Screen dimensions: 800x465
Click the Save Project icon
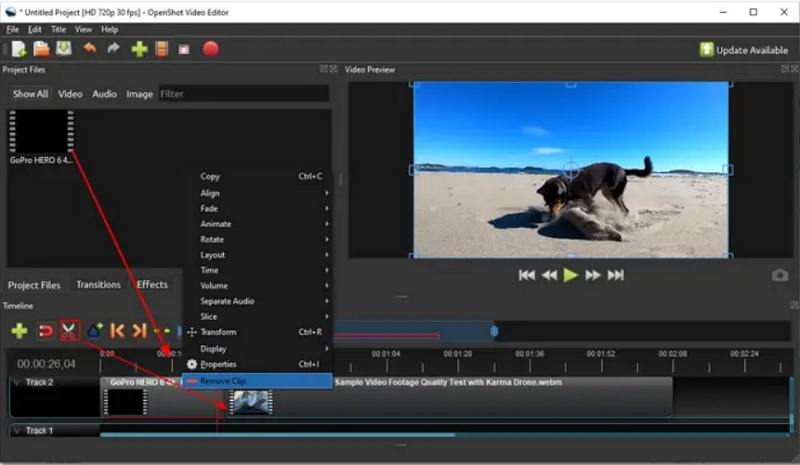(64, 48)
